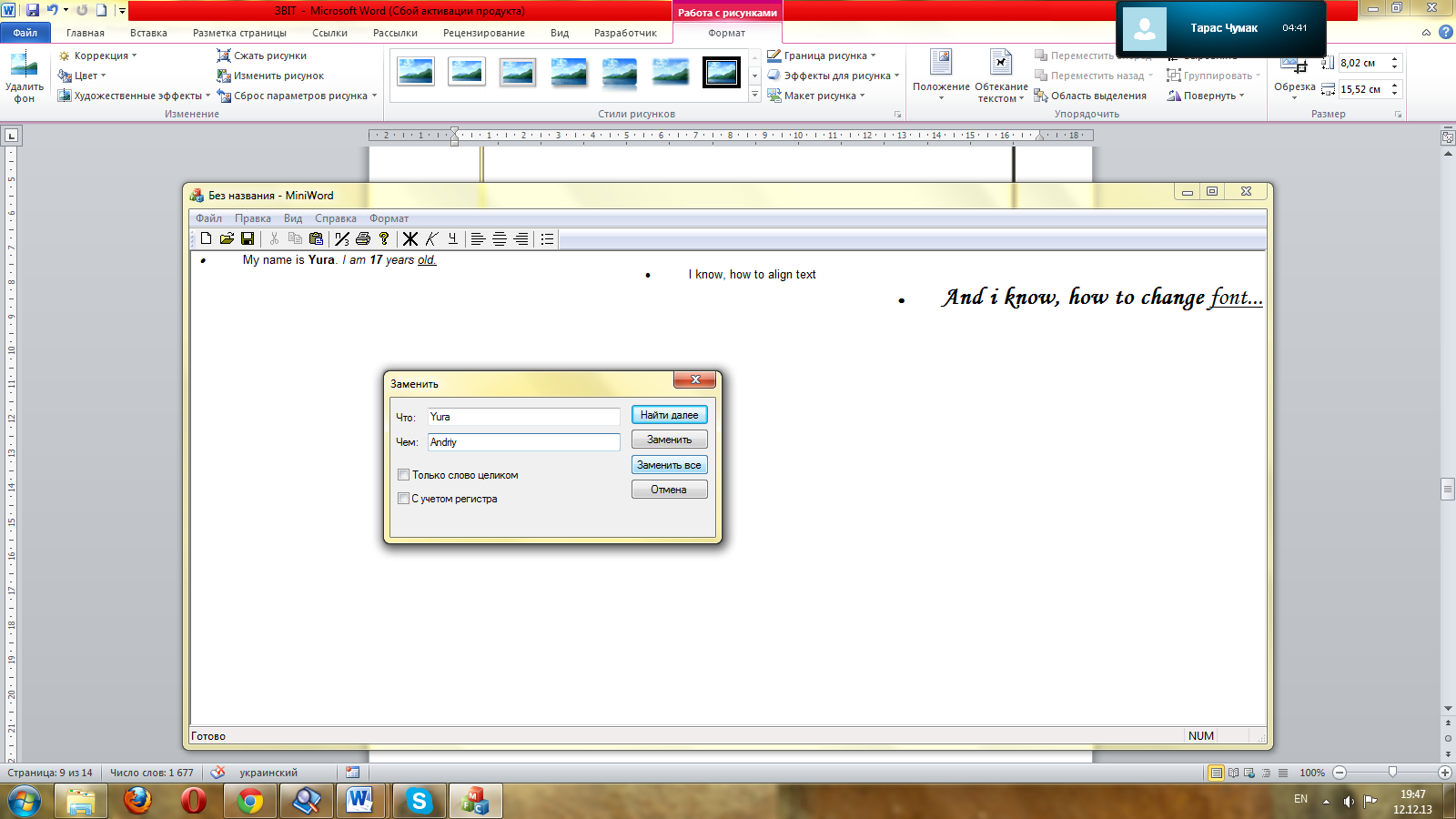Click 'Область выделения' in Arrange group
The image size is (1456, 819).
click(1090, 96)
